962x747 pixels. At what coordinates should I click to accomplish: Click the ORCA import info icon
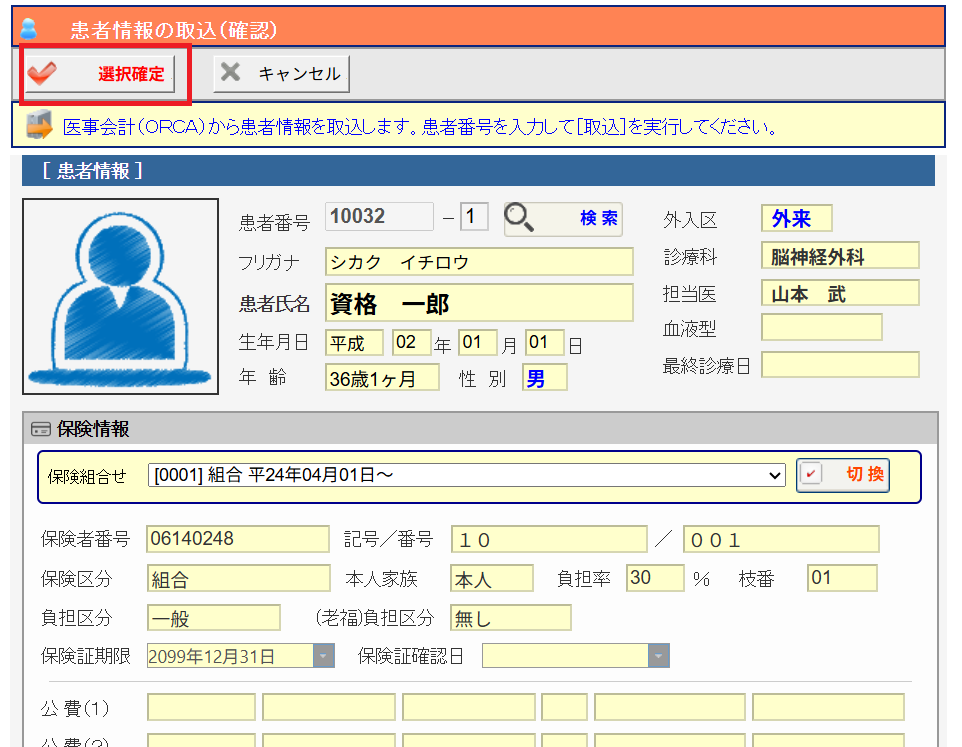39,126
